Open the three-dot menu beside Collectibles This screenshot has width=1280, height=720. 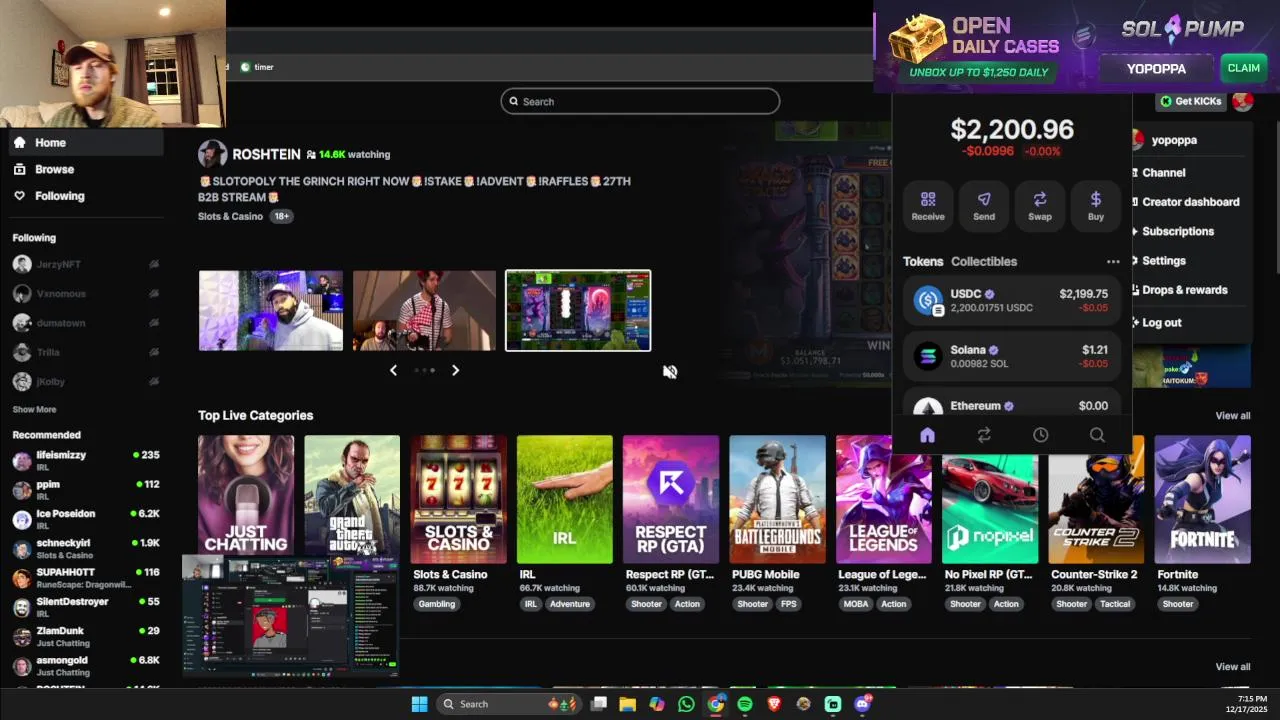tap(1113, 262)
